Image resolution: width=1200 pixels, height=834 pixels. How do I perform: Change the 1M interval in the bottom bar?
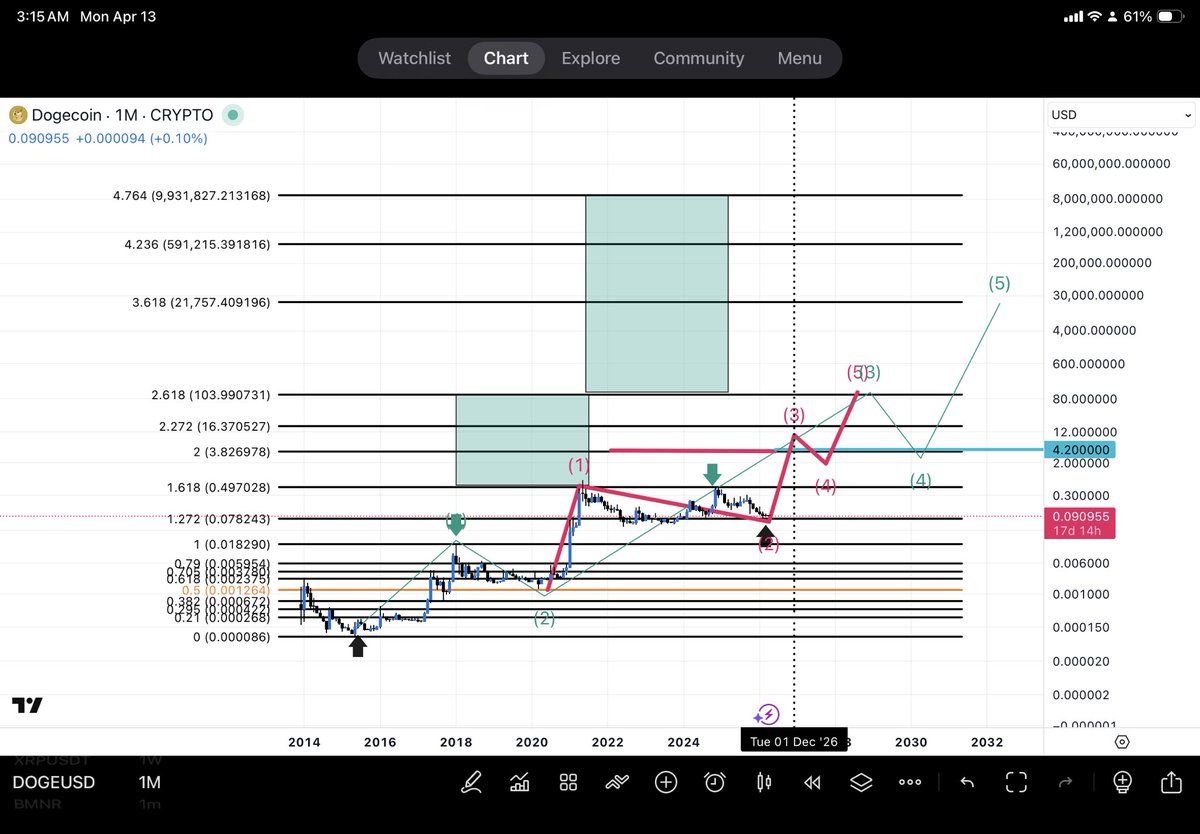[x=148, y=783]
